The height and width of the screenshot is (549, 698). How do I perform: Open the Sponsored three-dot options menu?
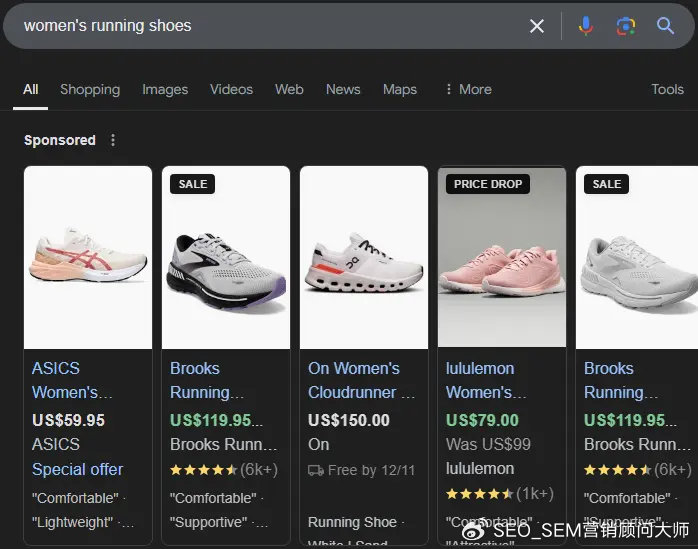click(x=113, y=140)
